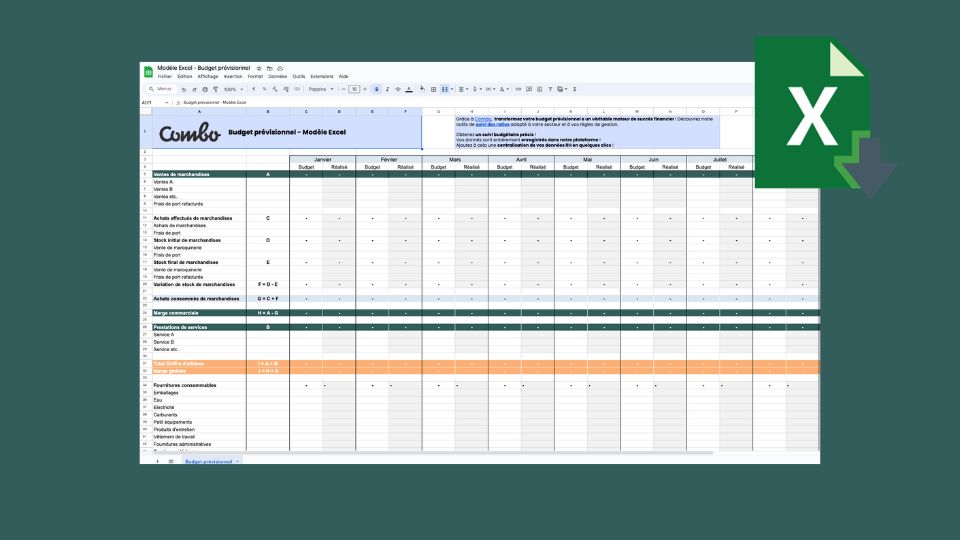Click the insert chart icon
Viewport: 960px width, 540px height.
tap(539, 89)
